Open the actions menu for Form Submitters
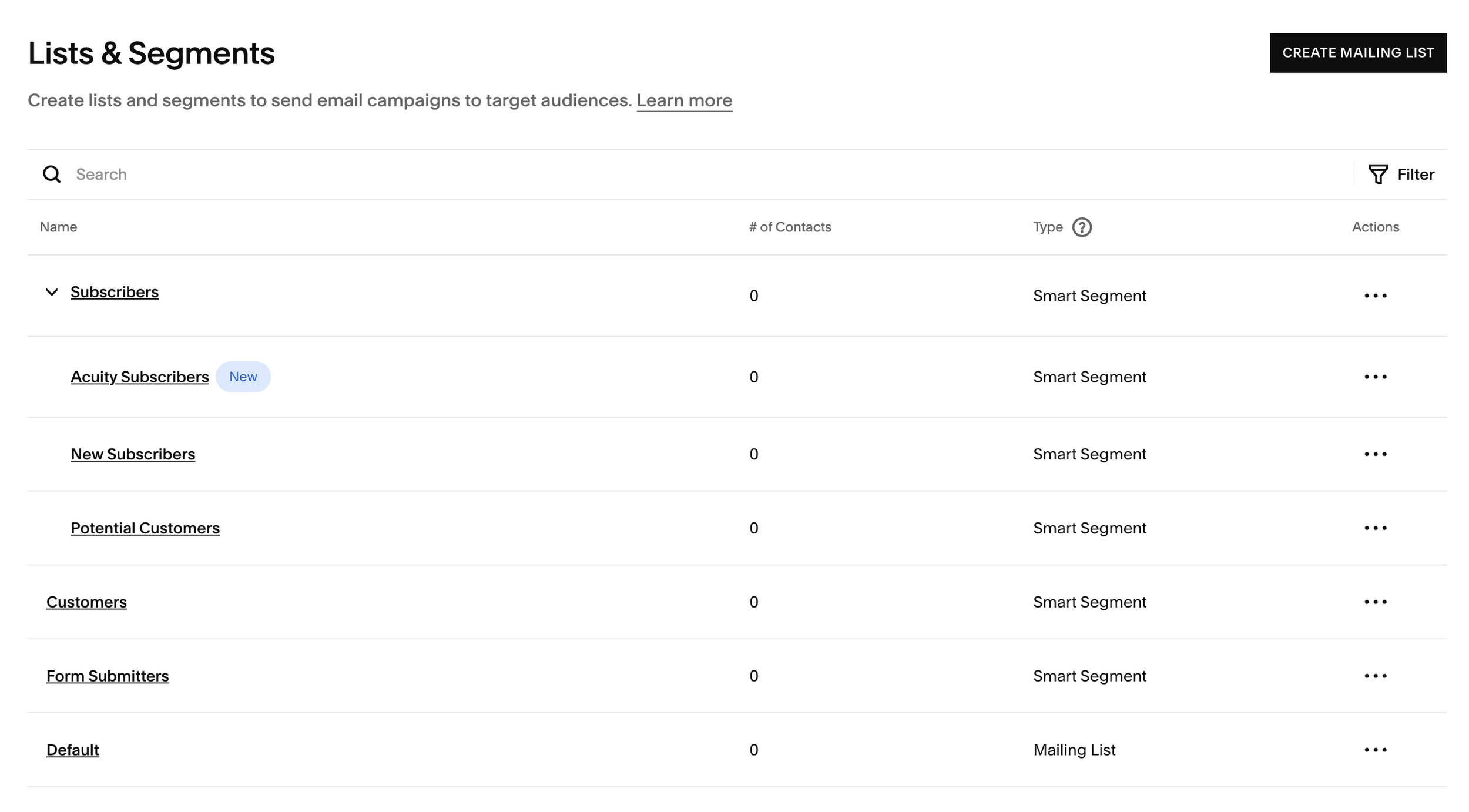The width and height of the screenshot is (1469, 812). (x=1376, y=676)
